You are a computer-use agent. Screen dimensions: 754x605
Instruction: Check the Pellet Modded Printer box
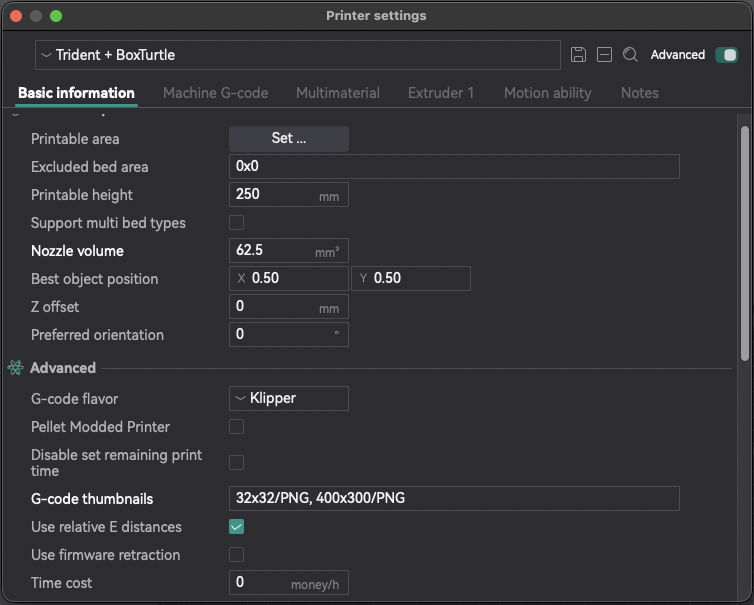click(x=236, y=427)
